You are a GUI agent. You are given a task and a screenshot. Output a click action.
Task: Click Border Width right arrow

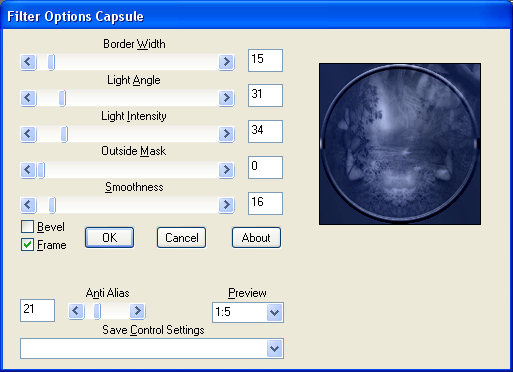point(226,62)
